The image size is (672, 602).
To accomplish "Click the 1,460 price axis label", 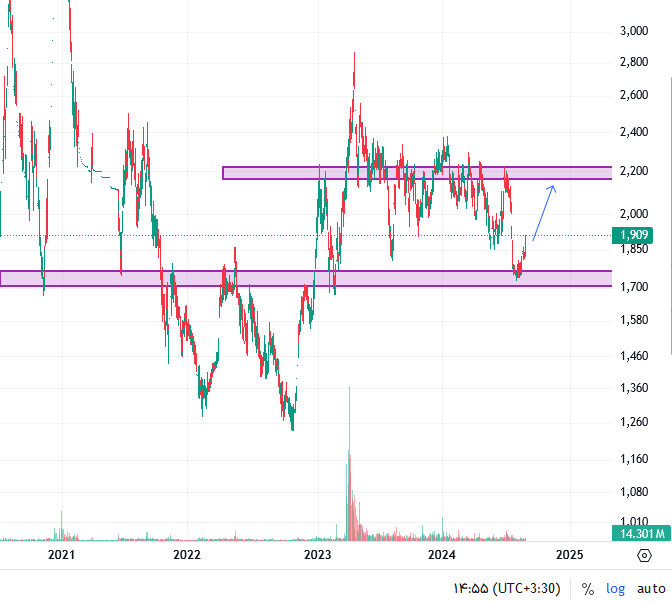I will [x=634, y=356].
